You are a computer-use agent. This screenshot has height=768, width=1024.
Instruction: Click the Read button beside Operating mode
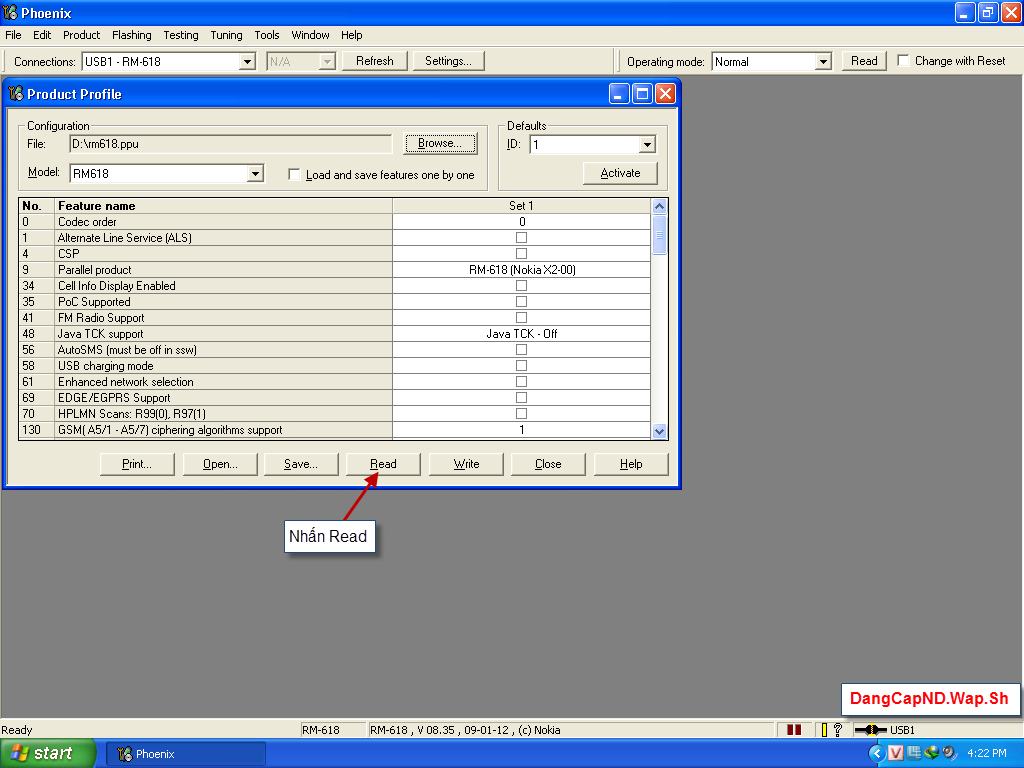click(x=864, y=61)
